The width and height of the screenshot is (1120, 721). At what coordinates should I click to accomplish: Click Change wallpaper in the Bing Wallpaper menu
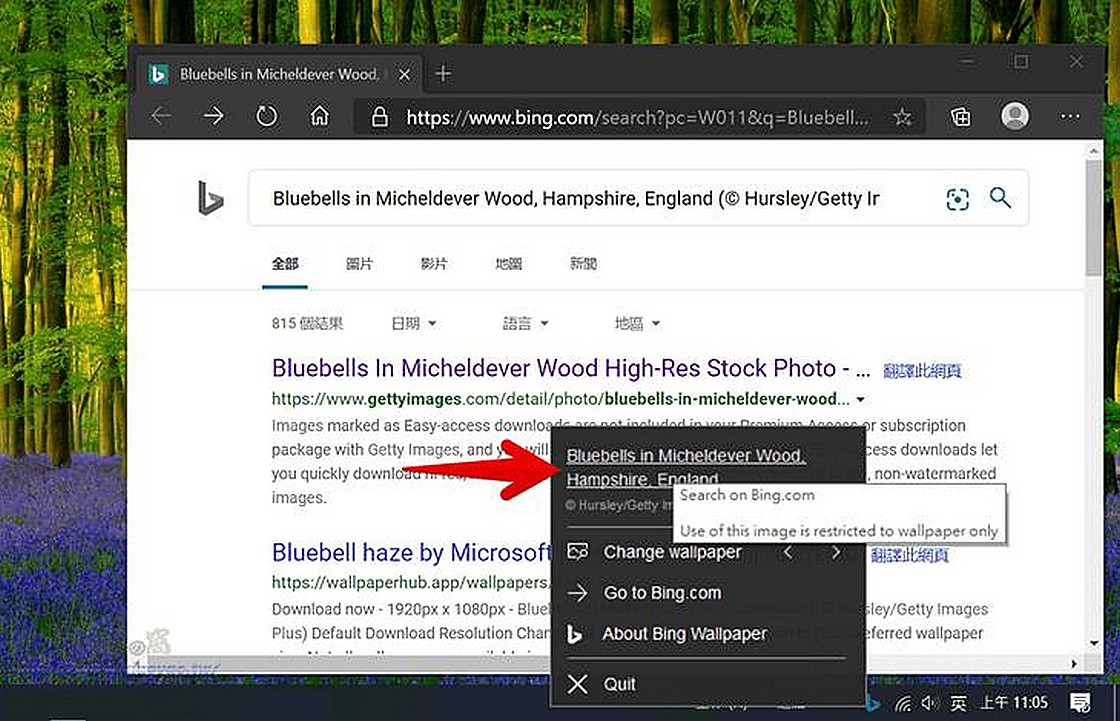pos(672,552)
